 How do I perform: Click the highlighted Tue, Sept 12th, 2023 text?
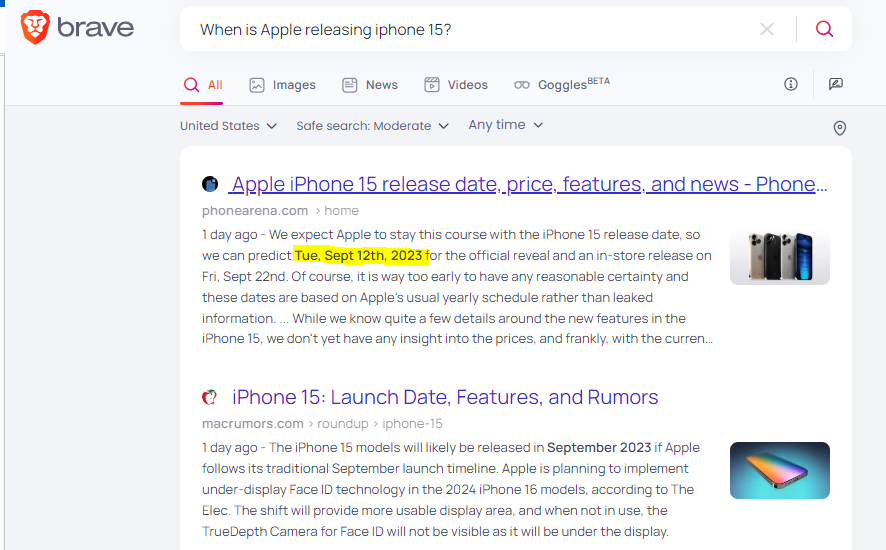358,255
